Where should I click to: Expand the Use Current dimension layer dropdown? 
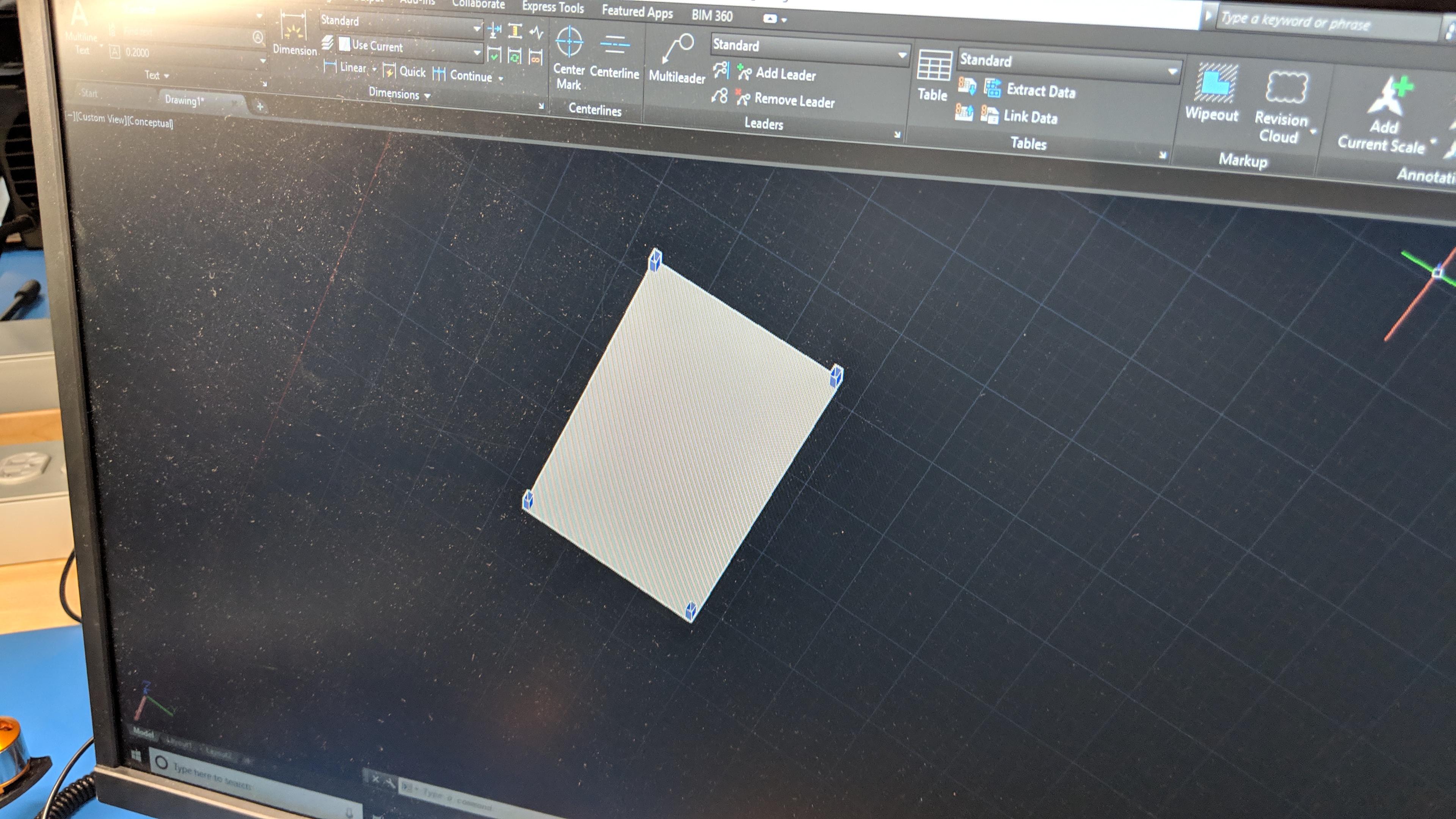pos(477,53)
